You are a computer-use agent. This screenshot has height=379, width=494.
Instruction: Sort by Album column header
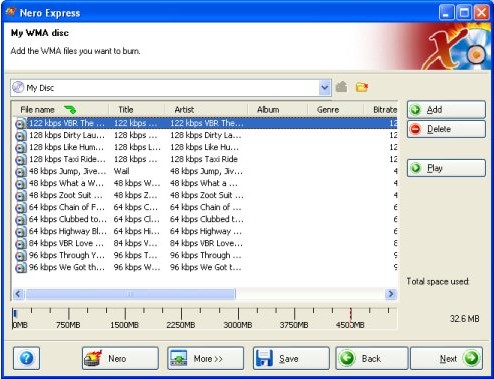(277, 110)
